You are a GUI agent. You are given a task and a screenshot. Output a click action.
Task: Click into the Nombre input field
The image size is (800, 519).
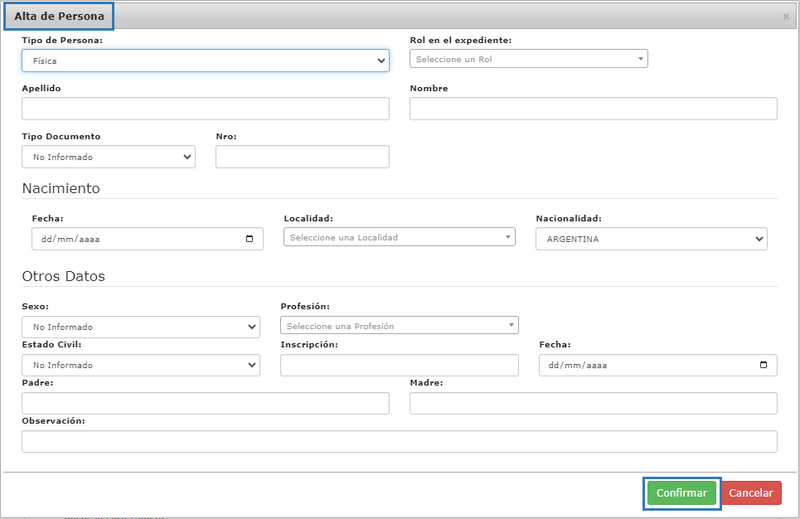(x=593, y=109)
